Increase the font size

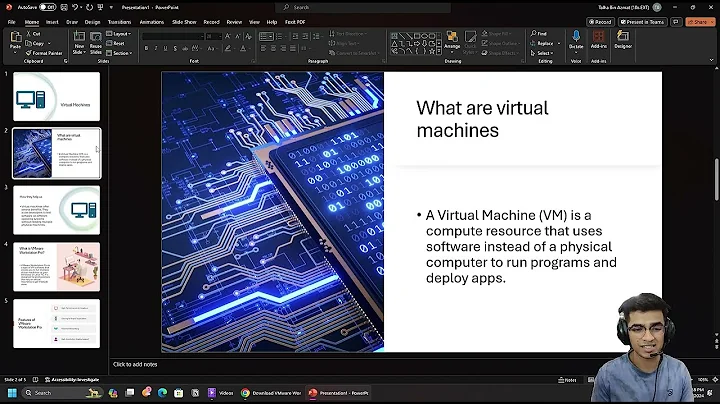pyautogui.click(x=228, y=36)
